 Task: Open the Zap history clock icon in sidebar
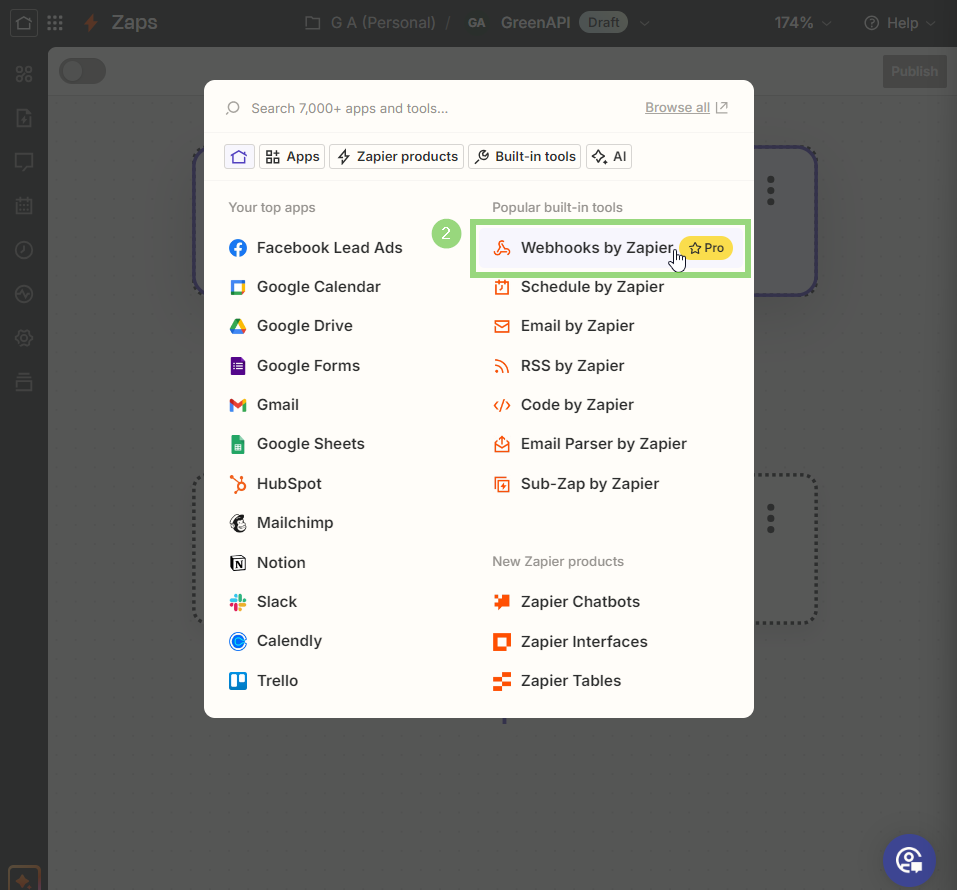[x=23, y=250]
